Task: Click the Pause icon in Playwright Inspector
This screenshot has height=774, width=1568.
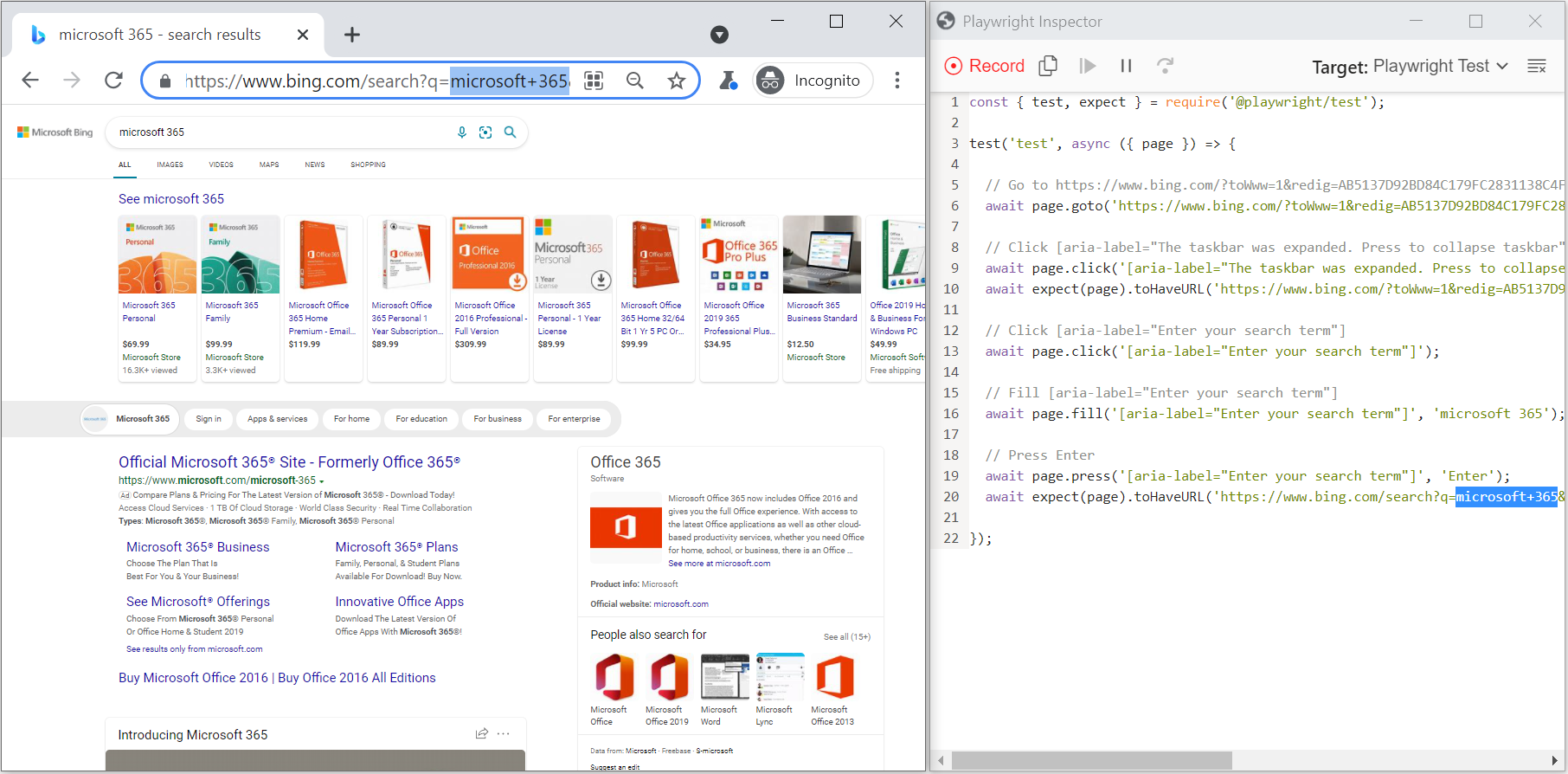Action: coord(1126,66)
